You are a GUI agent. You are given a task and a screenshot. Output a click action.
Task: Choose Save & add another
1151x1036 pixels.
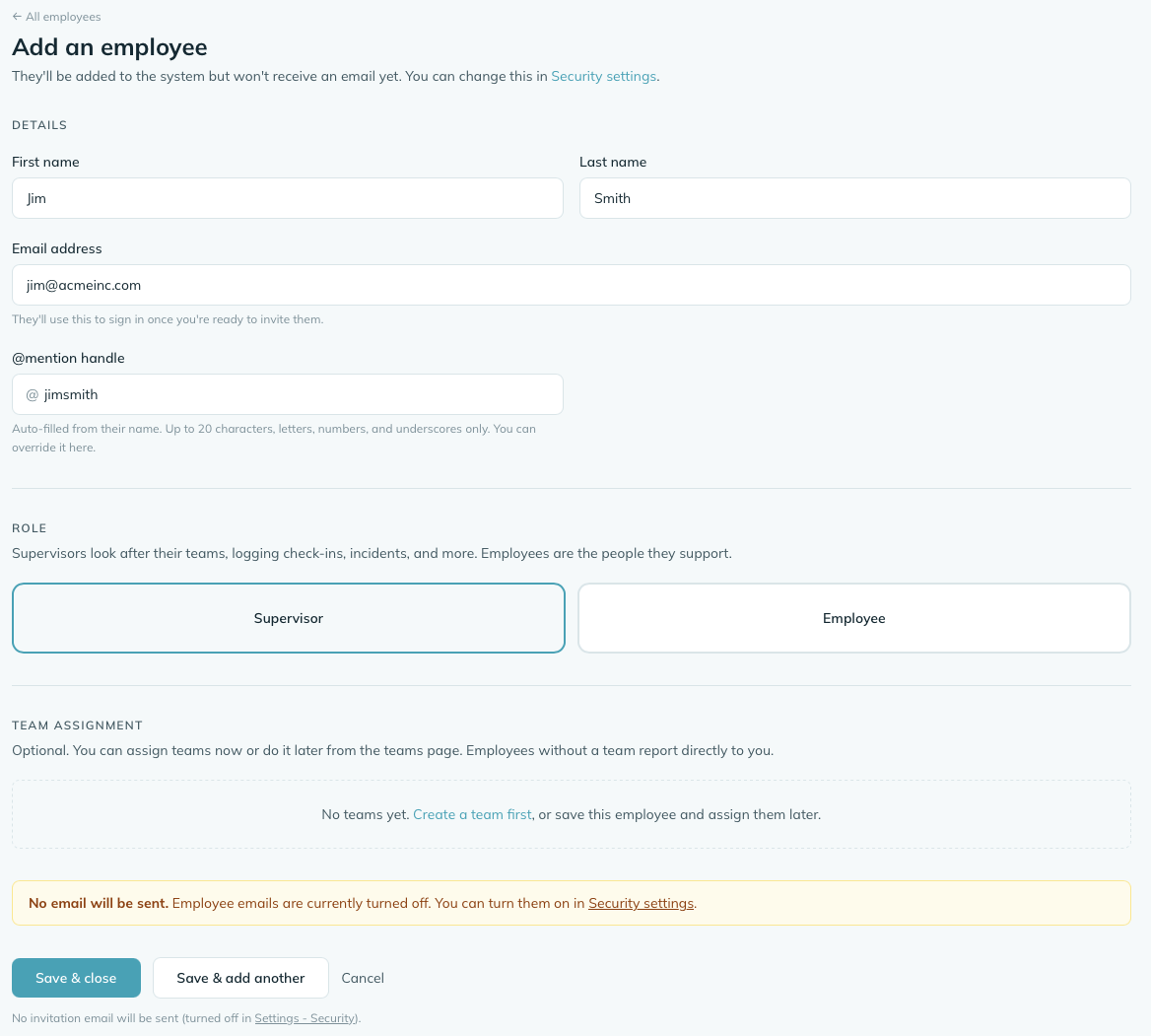pyautogui.click(x=240, y=978)
